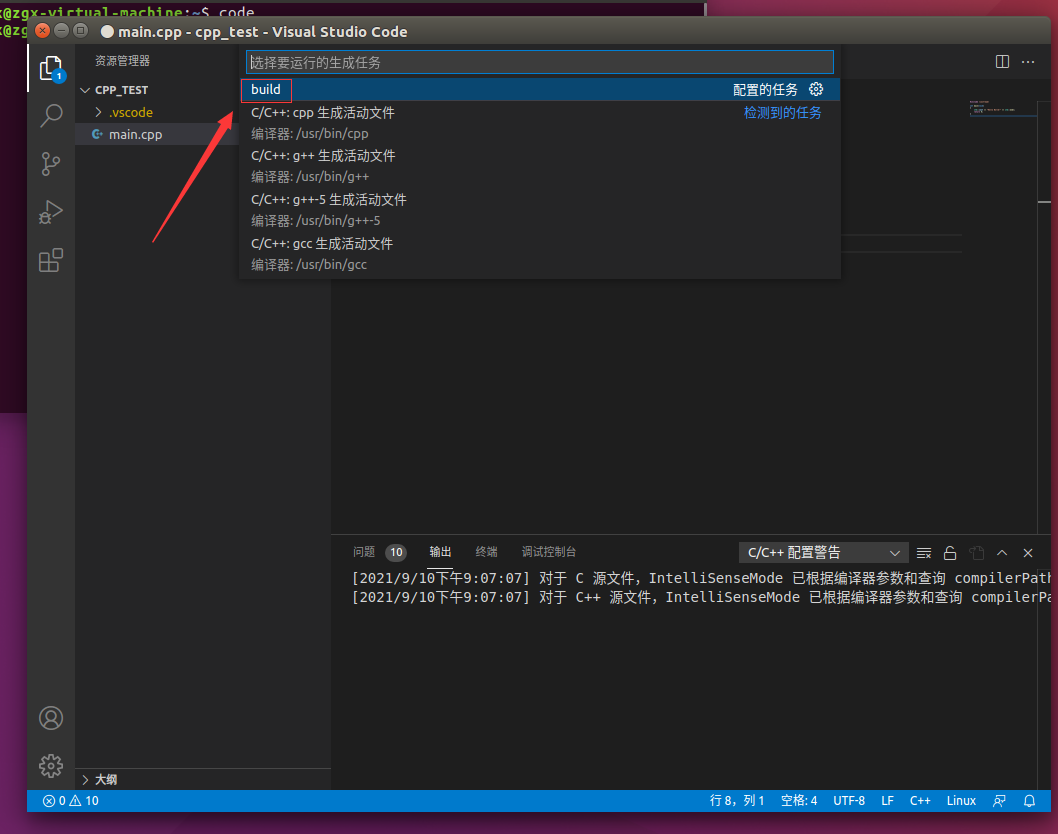
Task: Open the Source Control view icon
Action: click(x=51, y=164)
